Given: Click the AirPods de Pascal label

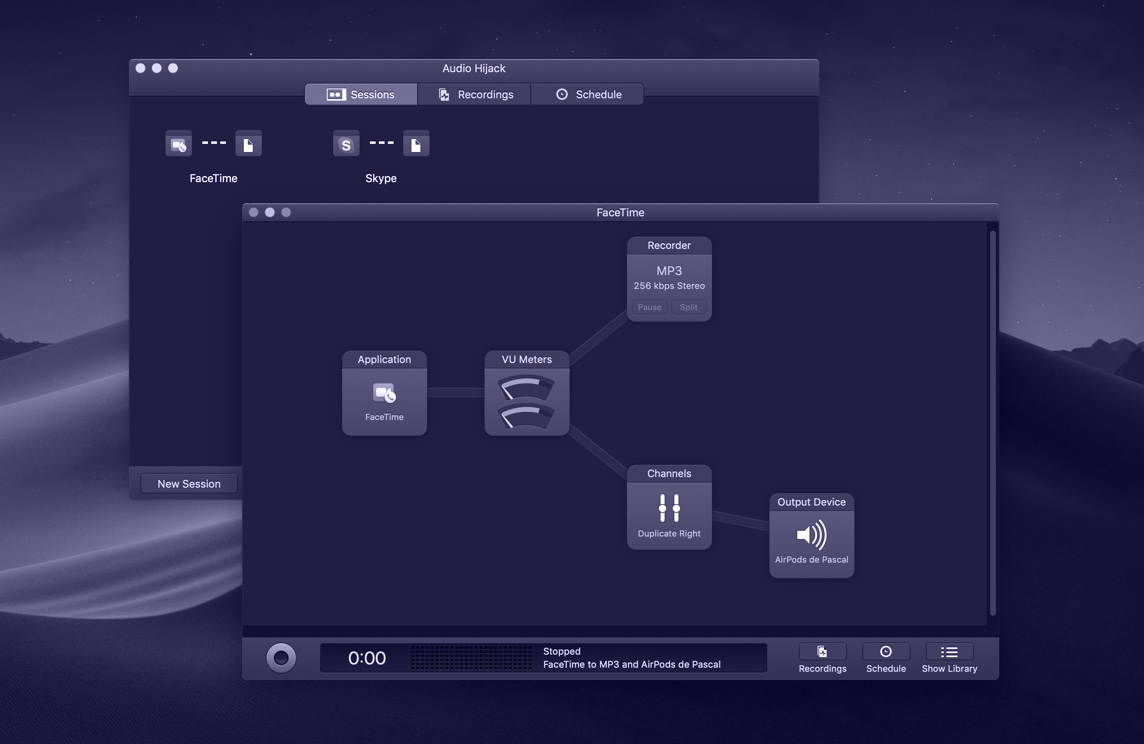Looking at the screenshot, I should 811,560.
